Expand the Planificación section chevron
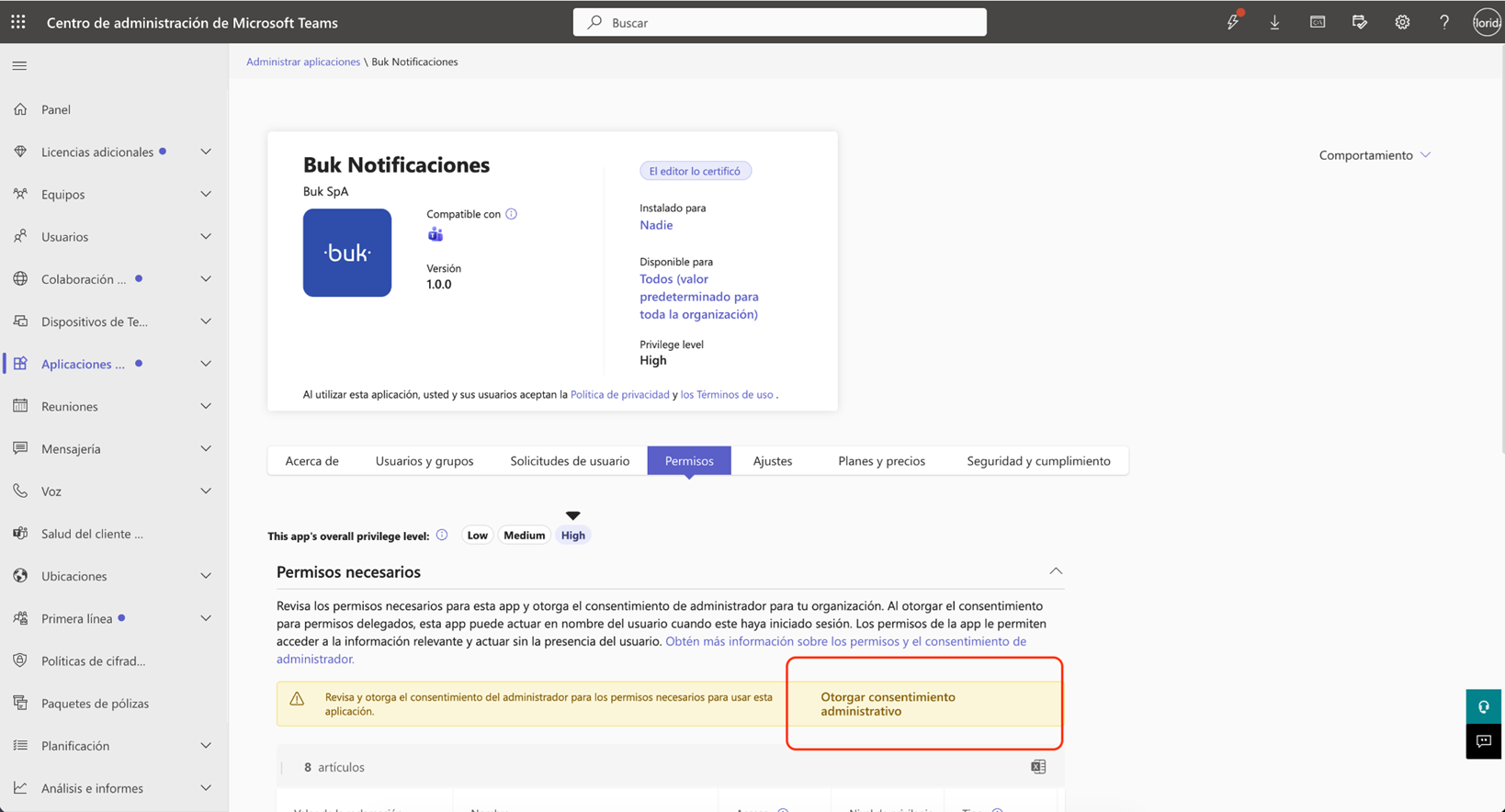This screenshot has height=812, width=1505. [206, 746]
